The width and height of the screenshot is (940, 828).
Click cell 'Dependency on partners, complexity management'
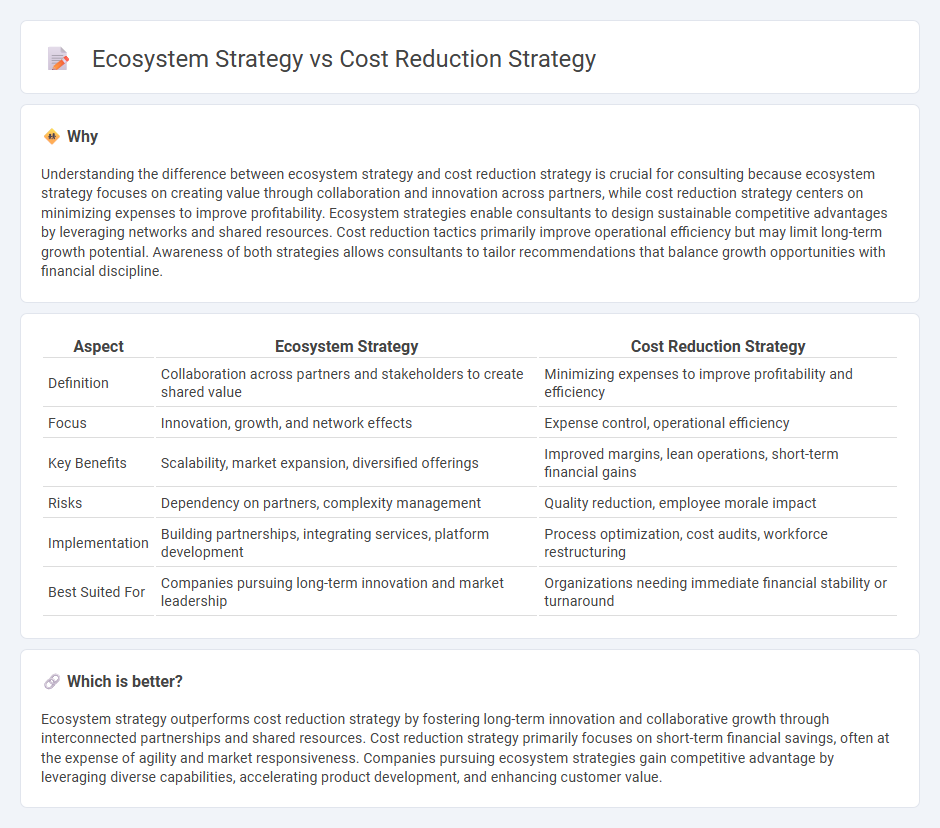(347, 503)
